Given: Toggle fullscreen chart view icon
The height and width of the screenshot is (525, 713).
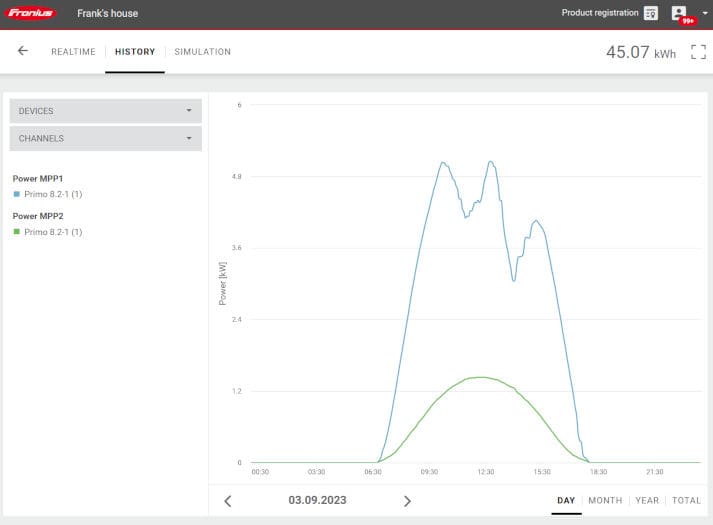Looking at the screenshot, I should [698, 52].
